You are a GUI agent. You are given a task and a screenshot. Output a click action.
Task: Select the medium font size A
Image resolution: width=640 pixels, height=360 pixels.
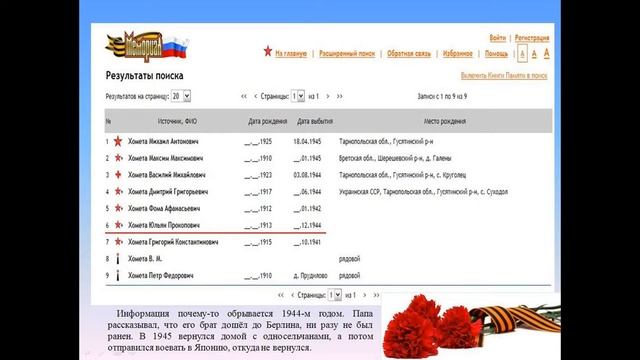534,53
